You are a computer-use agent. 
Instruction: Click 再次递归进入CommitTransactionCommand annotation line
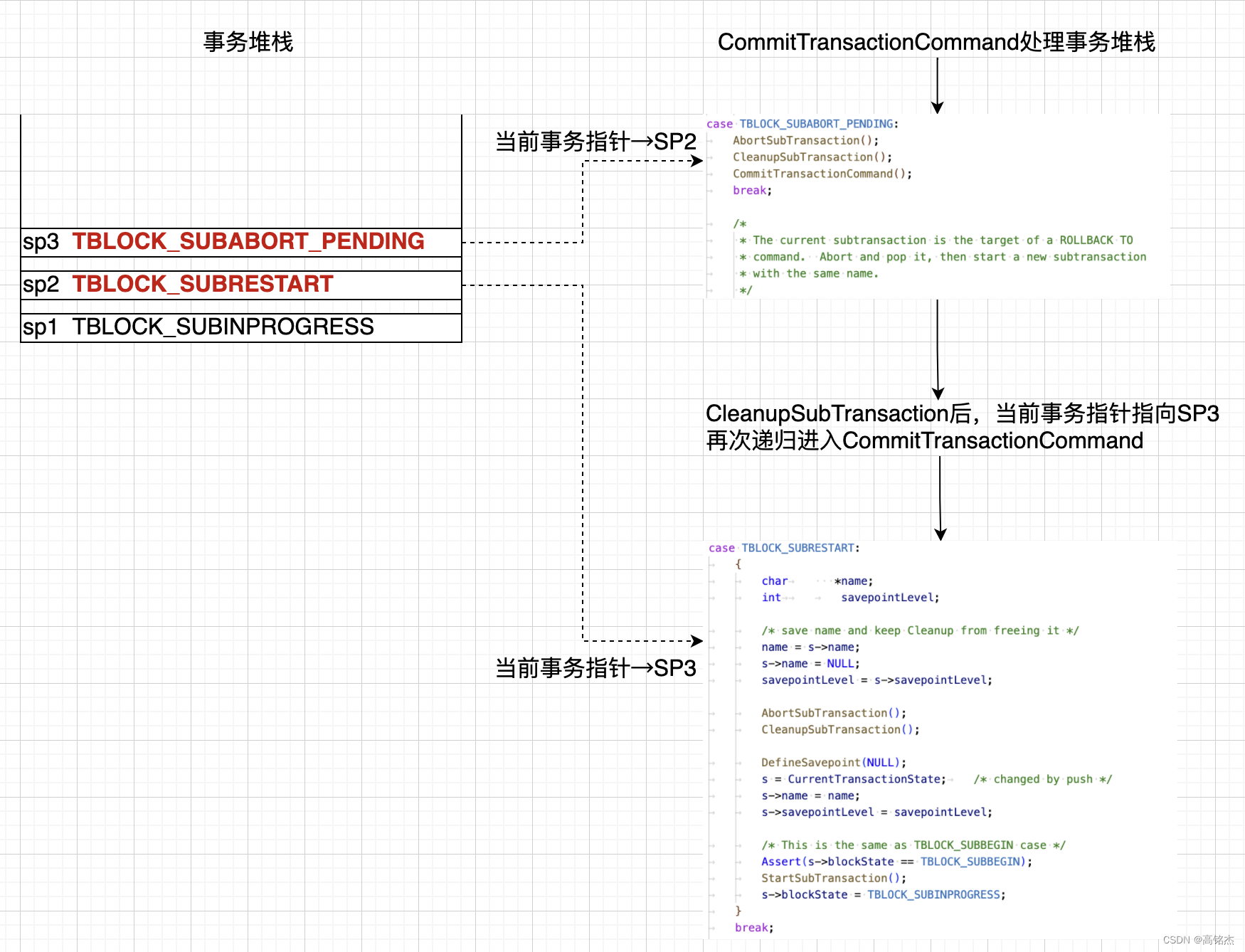(x=925, y=440)
